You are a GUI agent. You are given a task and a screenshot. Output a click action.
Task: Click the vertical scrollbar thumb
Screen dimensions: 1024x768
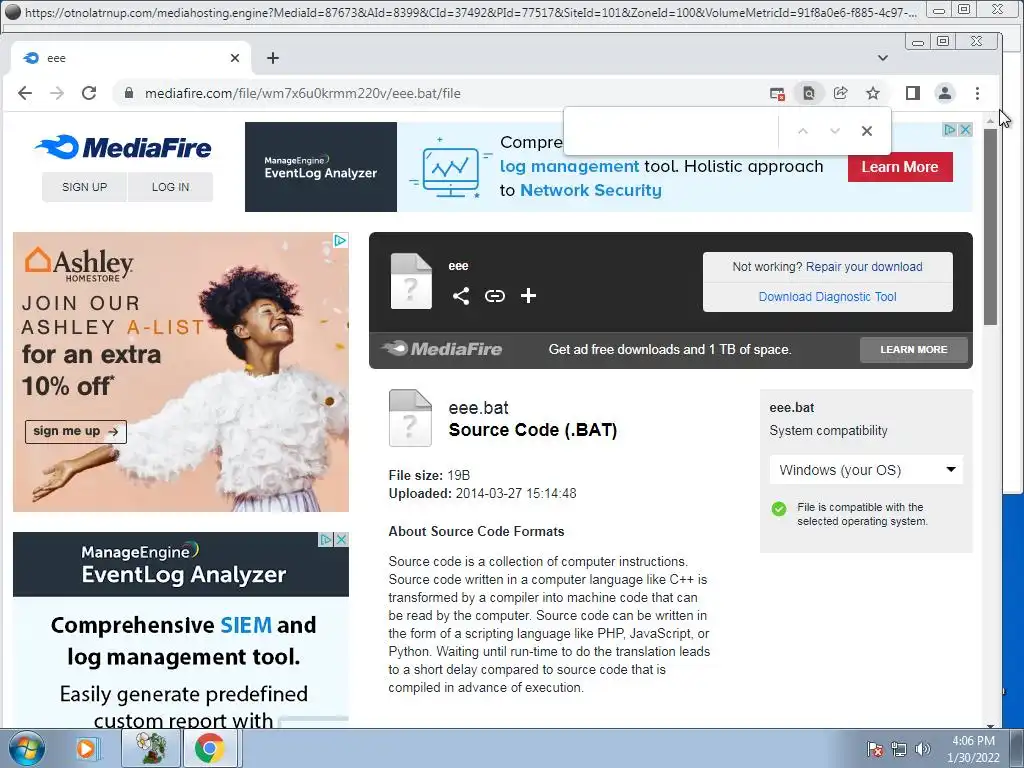pos(991,227)
